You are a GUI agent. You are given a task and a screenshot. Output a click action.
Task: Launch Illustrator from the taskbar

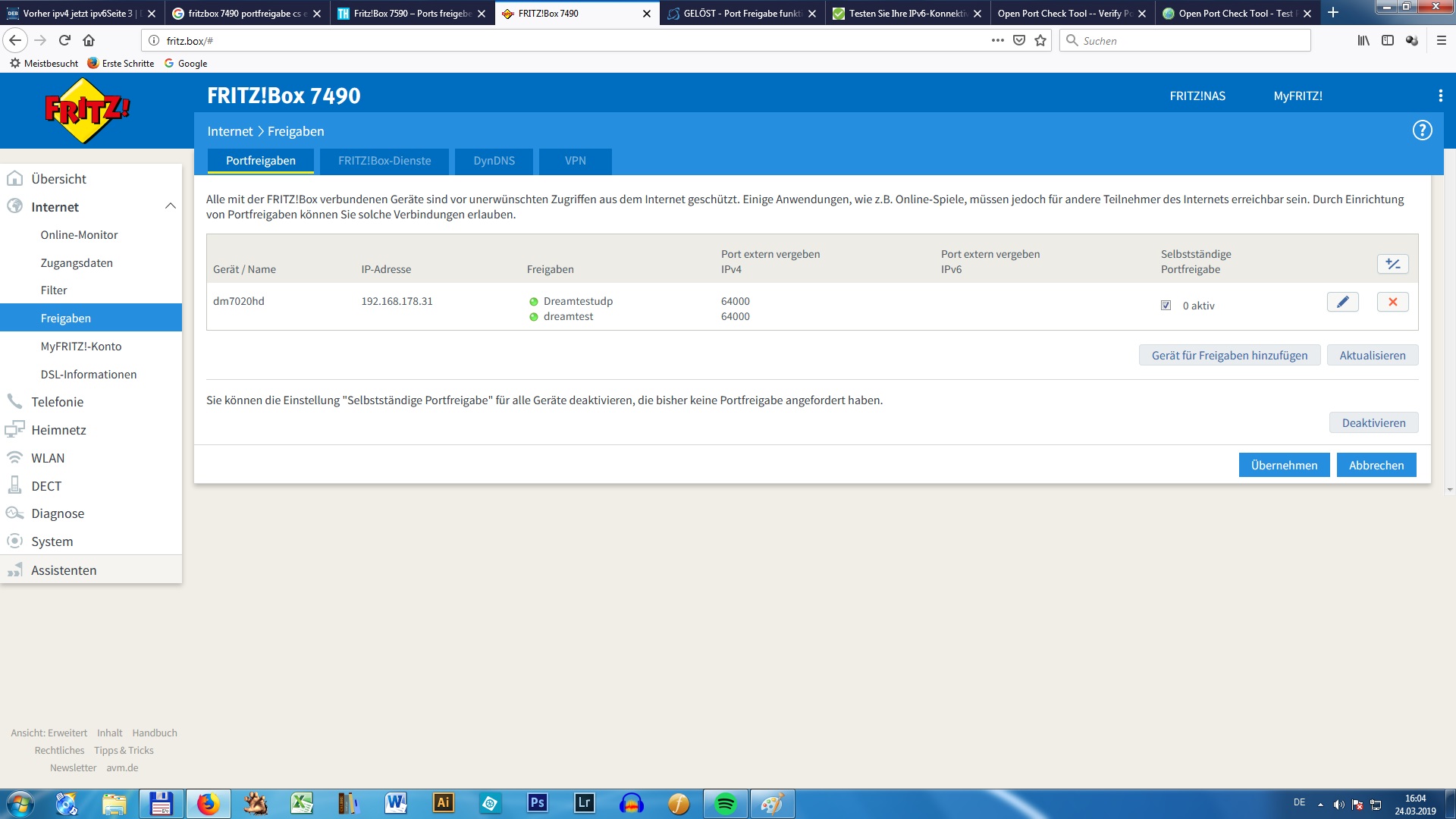(444, 804)
